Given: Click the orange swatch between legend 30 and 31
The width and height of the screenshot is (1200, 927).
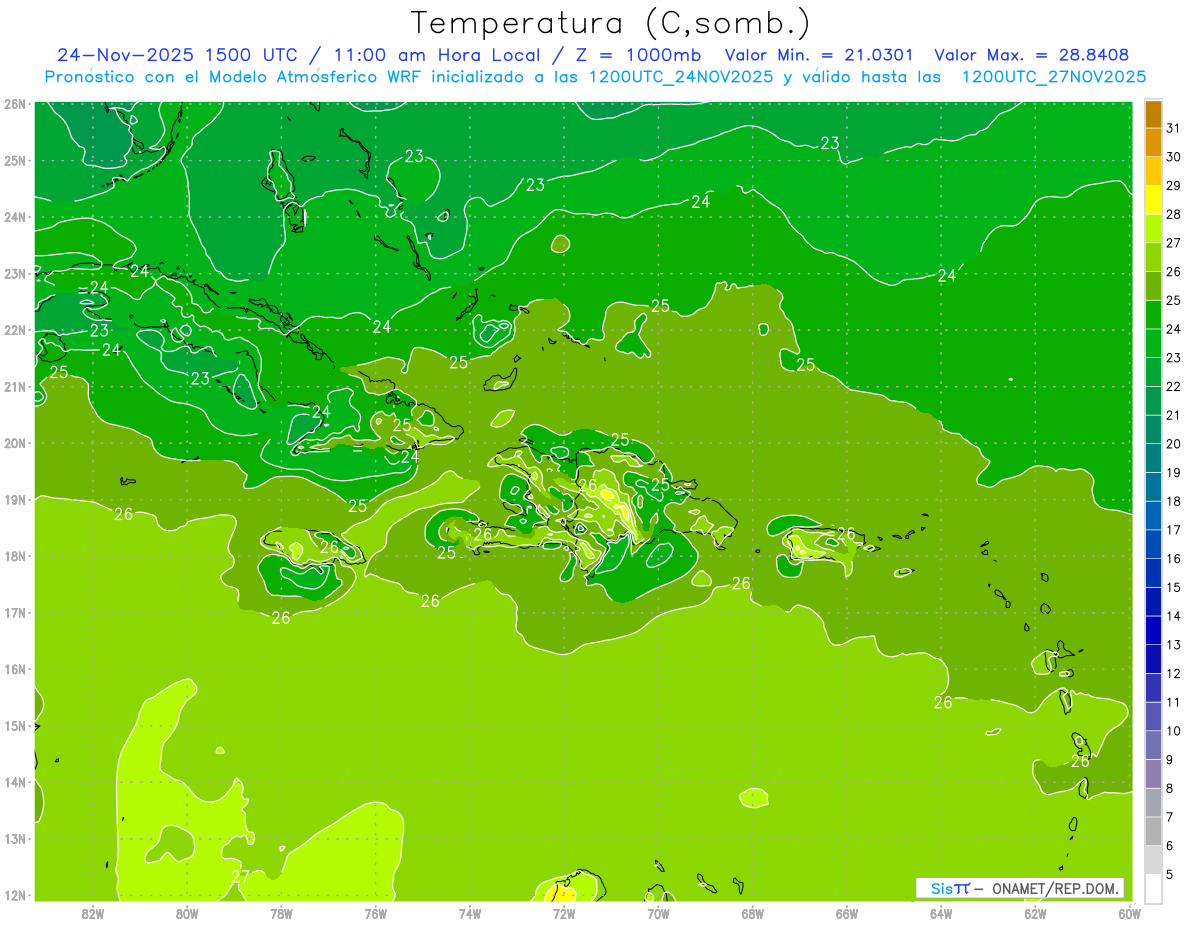Looking at the screenshot, I should 1154,143.
